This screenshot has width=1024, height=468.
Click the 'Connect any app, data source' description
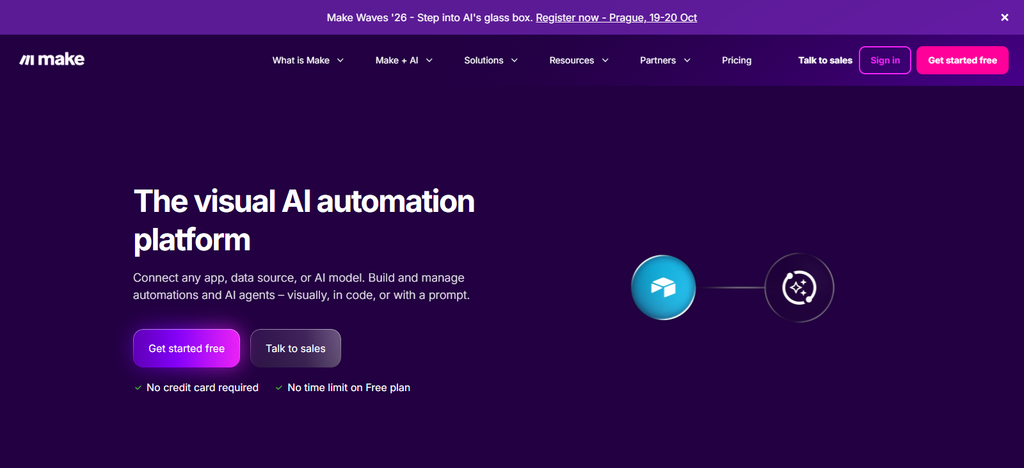point(302,286)
